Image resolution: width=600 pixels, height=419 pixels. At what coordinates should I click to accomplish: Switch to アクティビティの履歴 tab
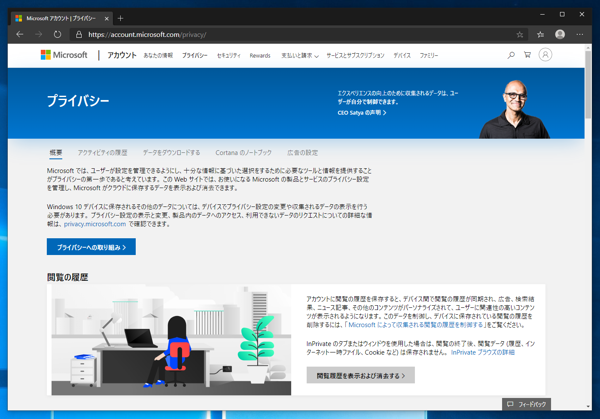103,153
